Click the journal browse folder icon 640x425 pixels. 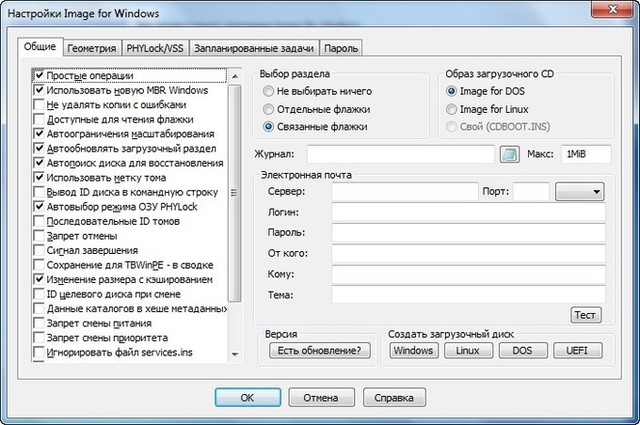click(510, 154)
